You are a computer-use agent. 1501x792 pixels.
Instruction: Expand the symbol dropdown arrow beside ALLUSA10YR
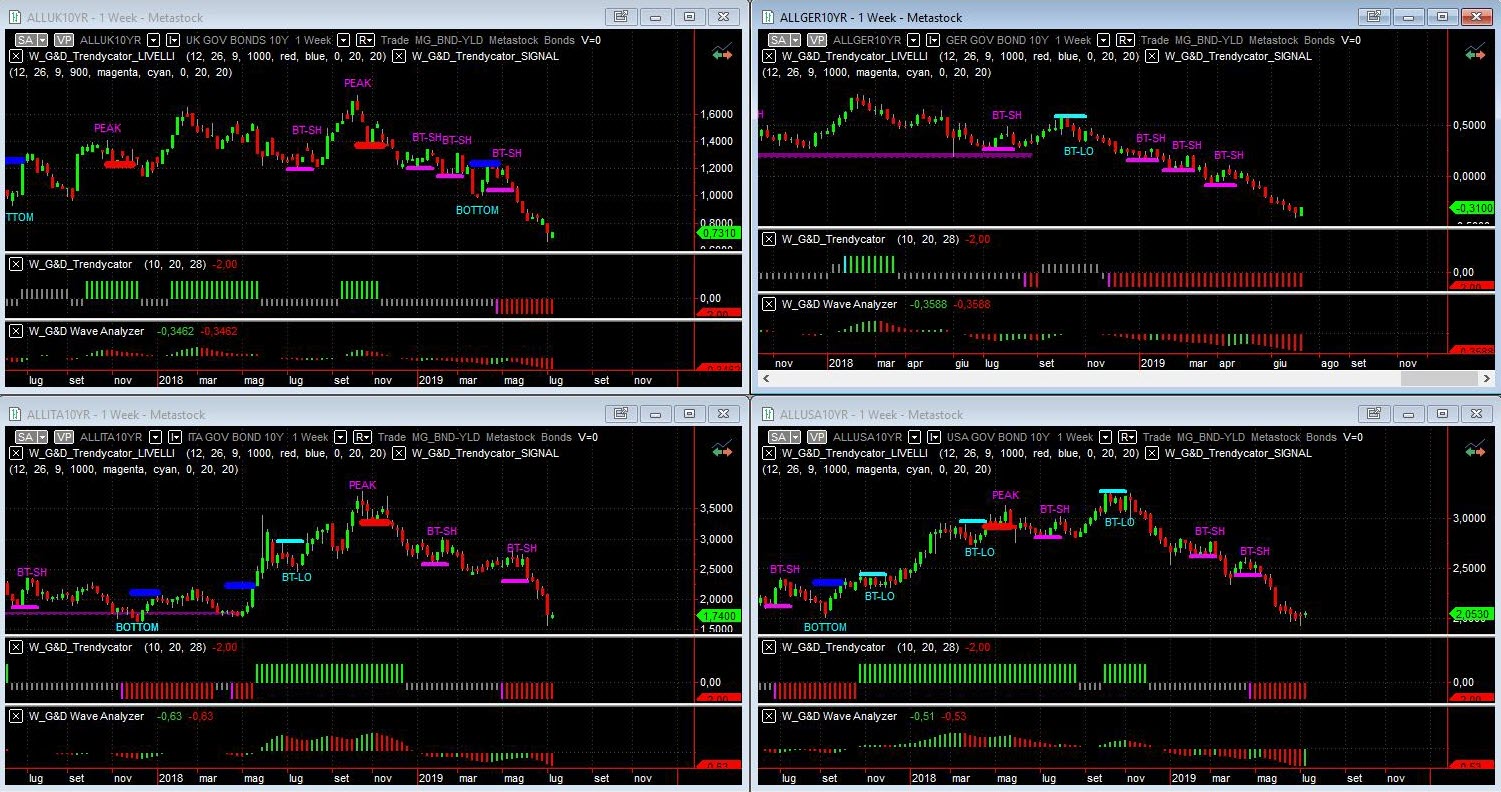click(913, 437)
